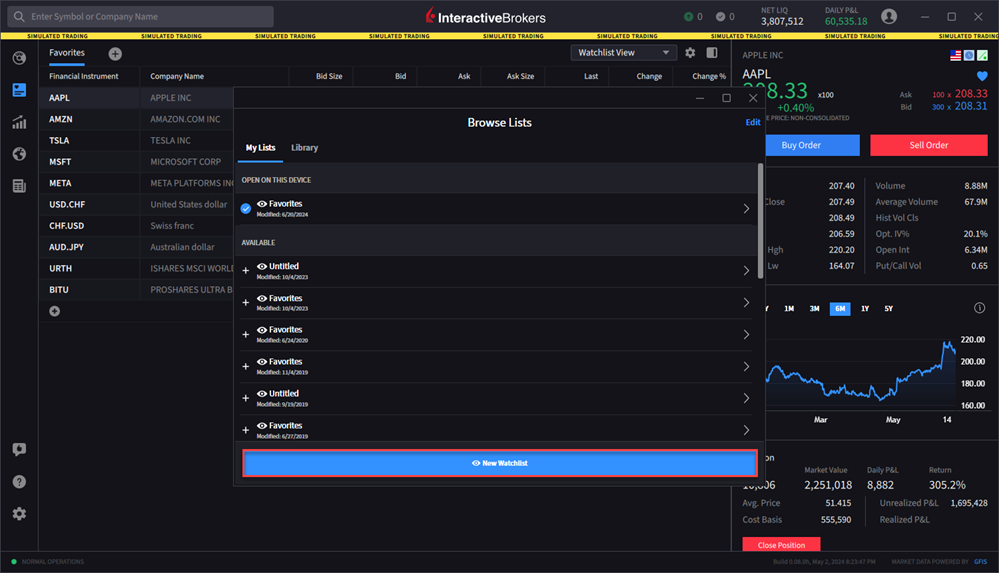Open the help question mark icon

[x=19, y=481]
